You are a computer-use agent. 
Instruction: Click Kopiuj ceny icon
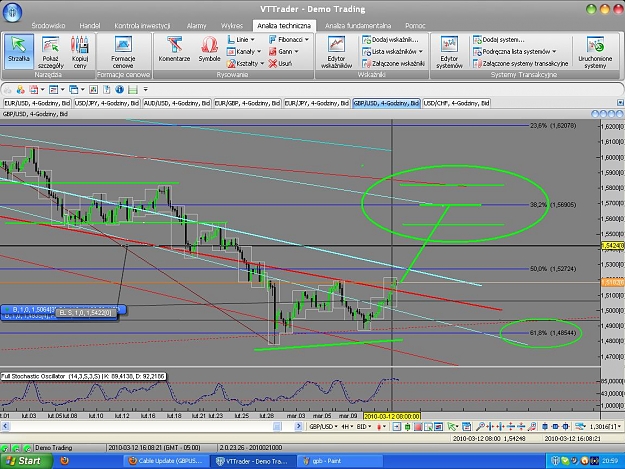coord(80,52)
